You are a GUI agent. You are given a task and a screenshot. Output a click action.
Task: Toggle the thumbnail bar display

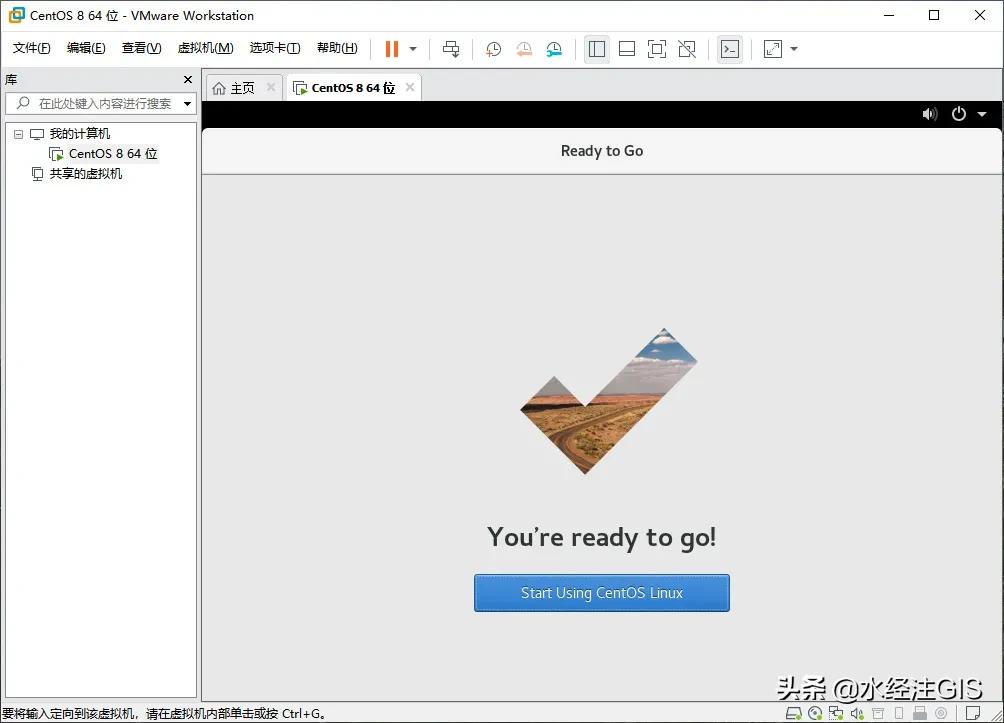pyautogui.click(x=626, y=48)
